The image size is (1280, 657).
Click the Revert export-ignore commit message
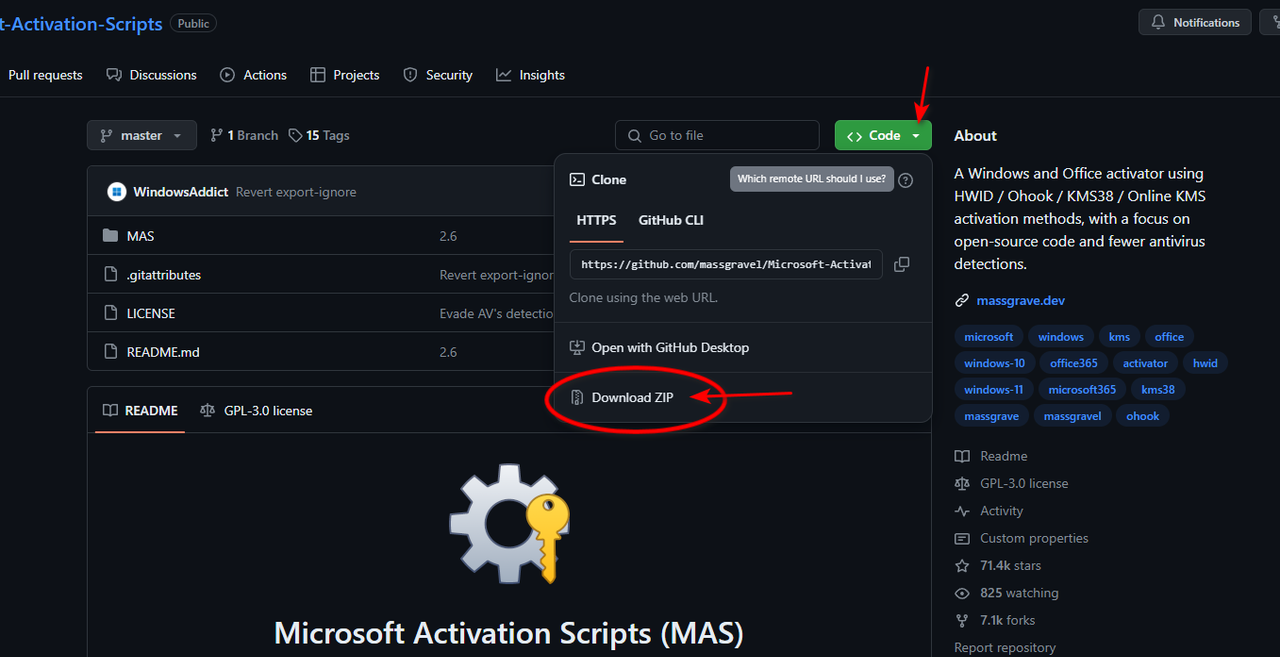[x=296, y=192]
